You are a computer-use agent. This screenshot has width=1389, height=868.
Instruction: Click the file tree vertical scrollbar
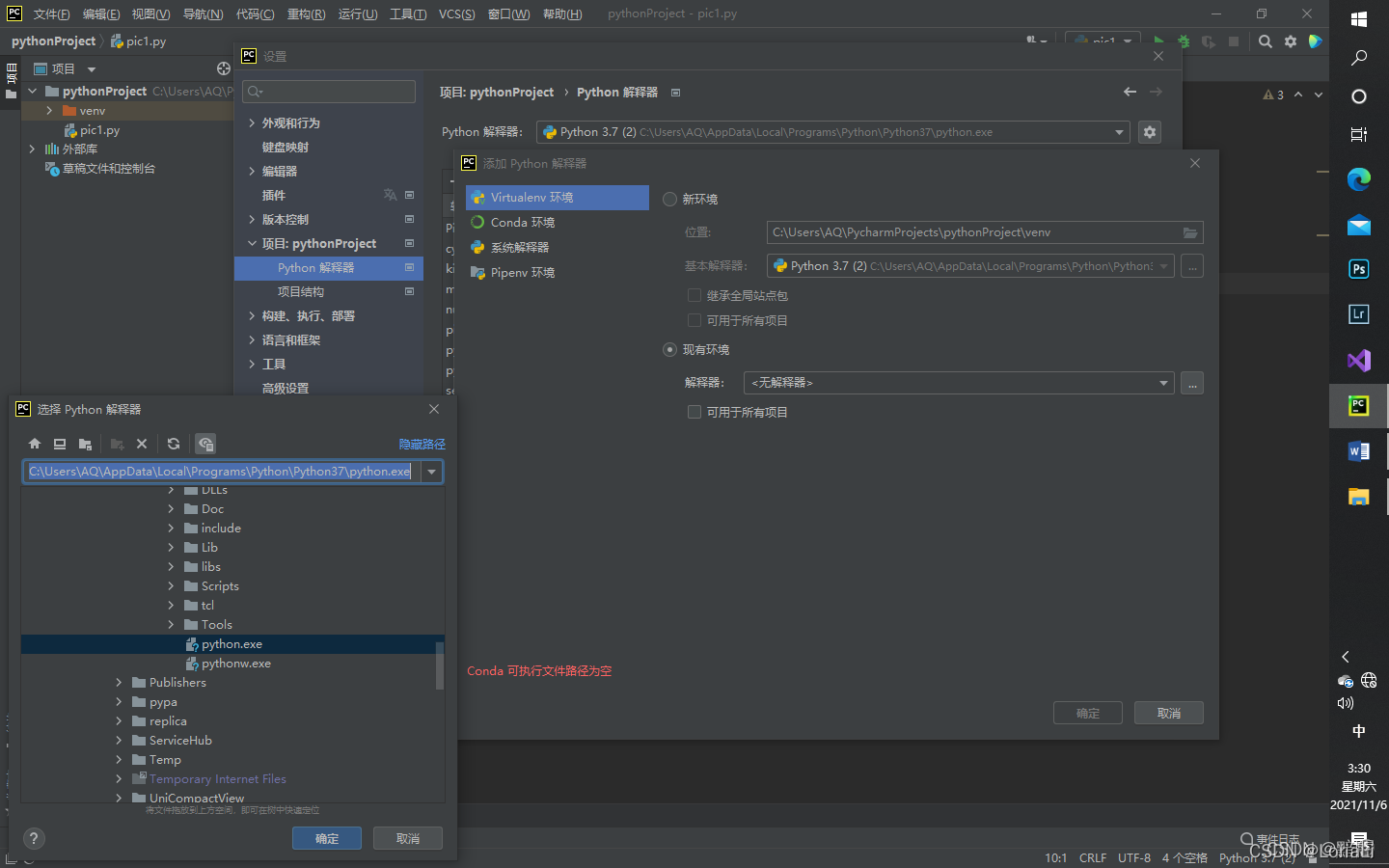click(440, 665)
